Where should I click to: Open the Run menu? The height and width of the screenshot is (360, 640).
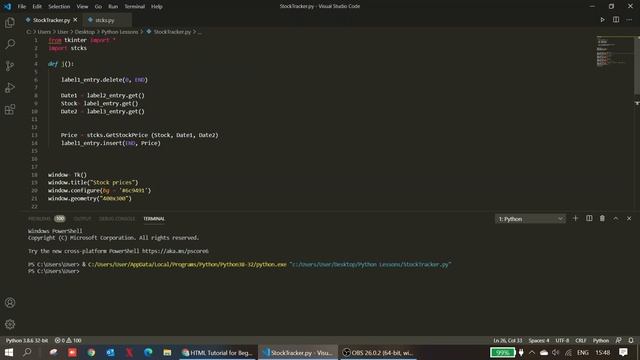point(113,7)
